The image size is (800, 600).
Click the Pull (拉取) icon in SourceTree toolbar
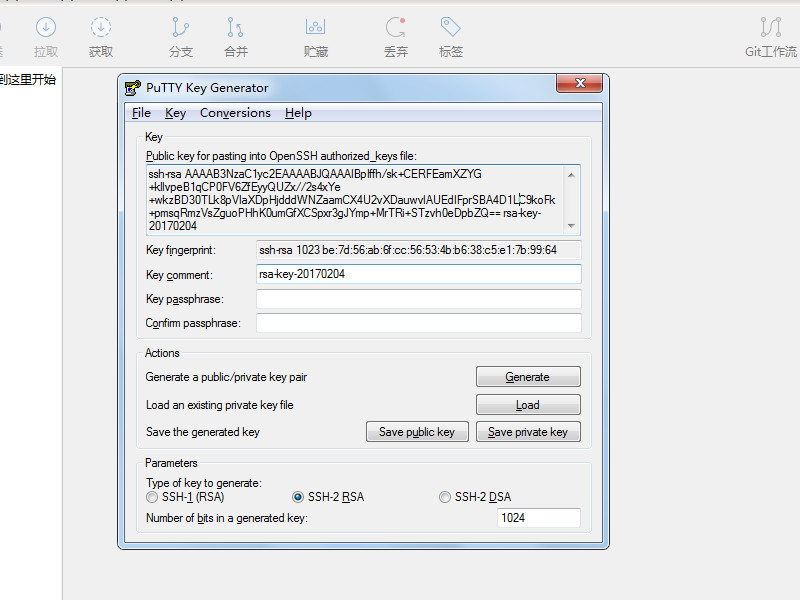(x=46, y=28)
